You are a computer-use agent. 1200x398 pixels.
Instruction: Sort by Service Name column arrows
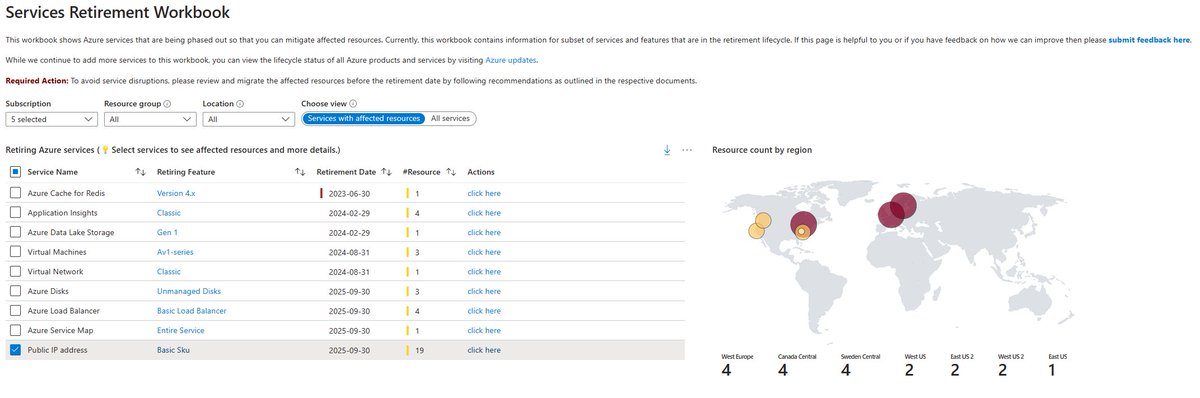(141, 172)
